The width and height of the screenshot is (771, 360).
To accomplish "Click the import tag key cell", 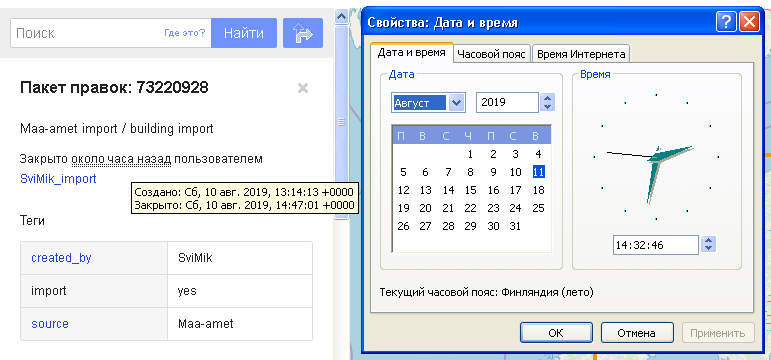I will [94, 291].
